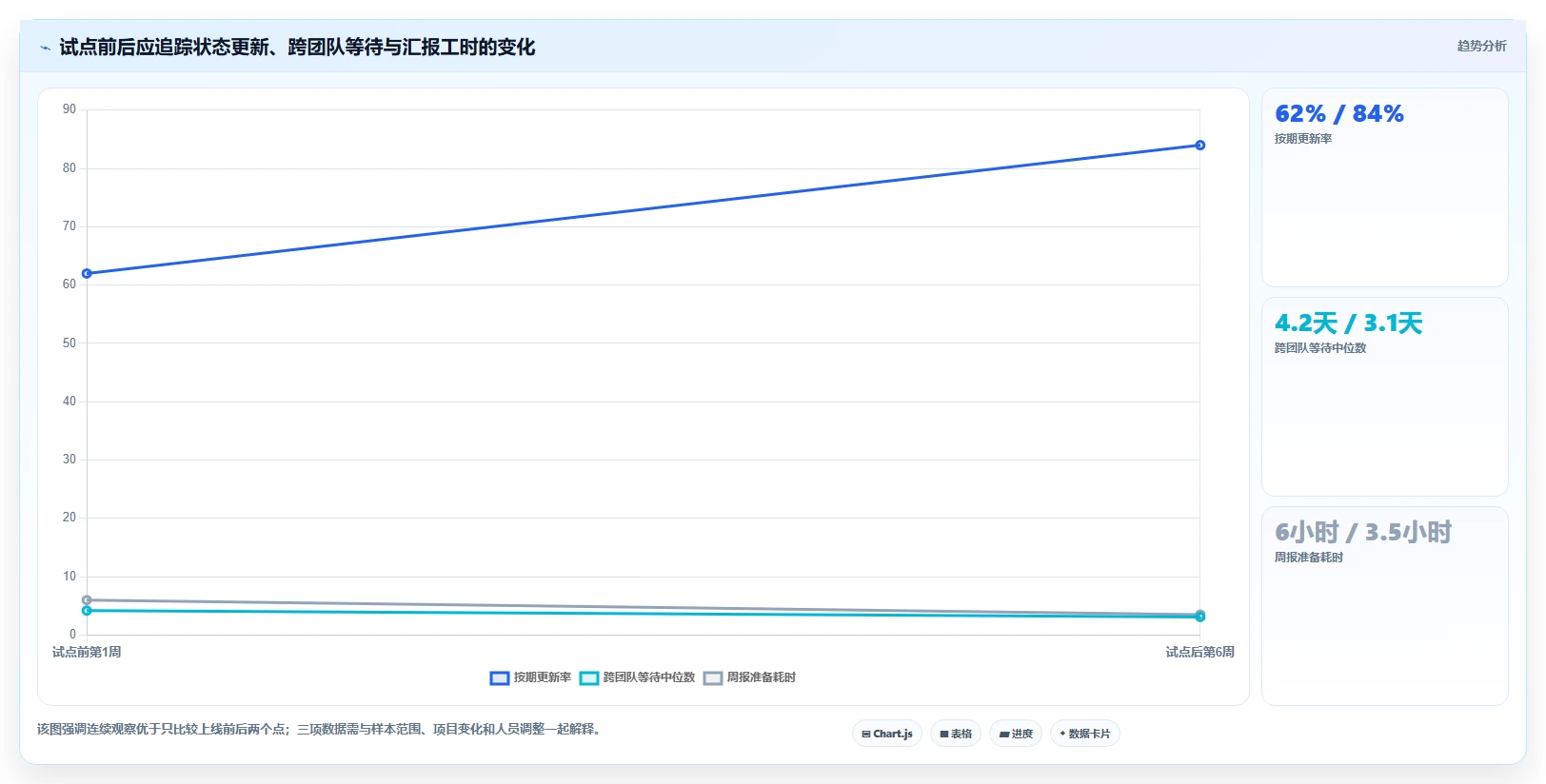Click the 试点后第6周 axis label

pos(1199,653)
